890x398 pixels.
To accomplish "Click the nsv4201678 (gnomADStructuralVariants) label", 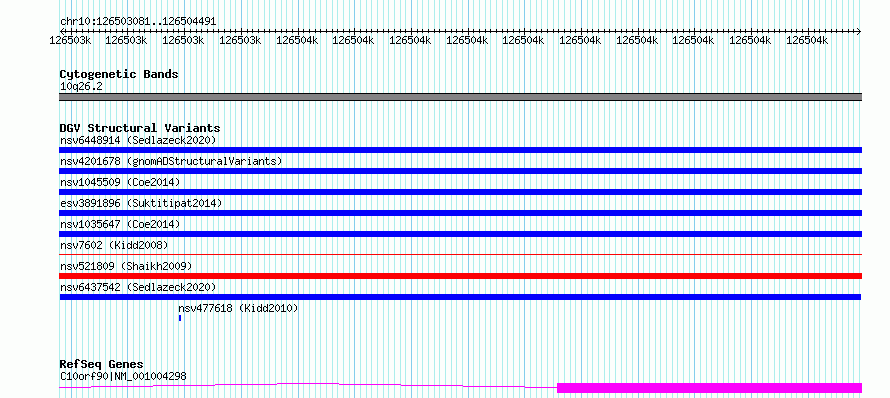I will tap(171, 161).
